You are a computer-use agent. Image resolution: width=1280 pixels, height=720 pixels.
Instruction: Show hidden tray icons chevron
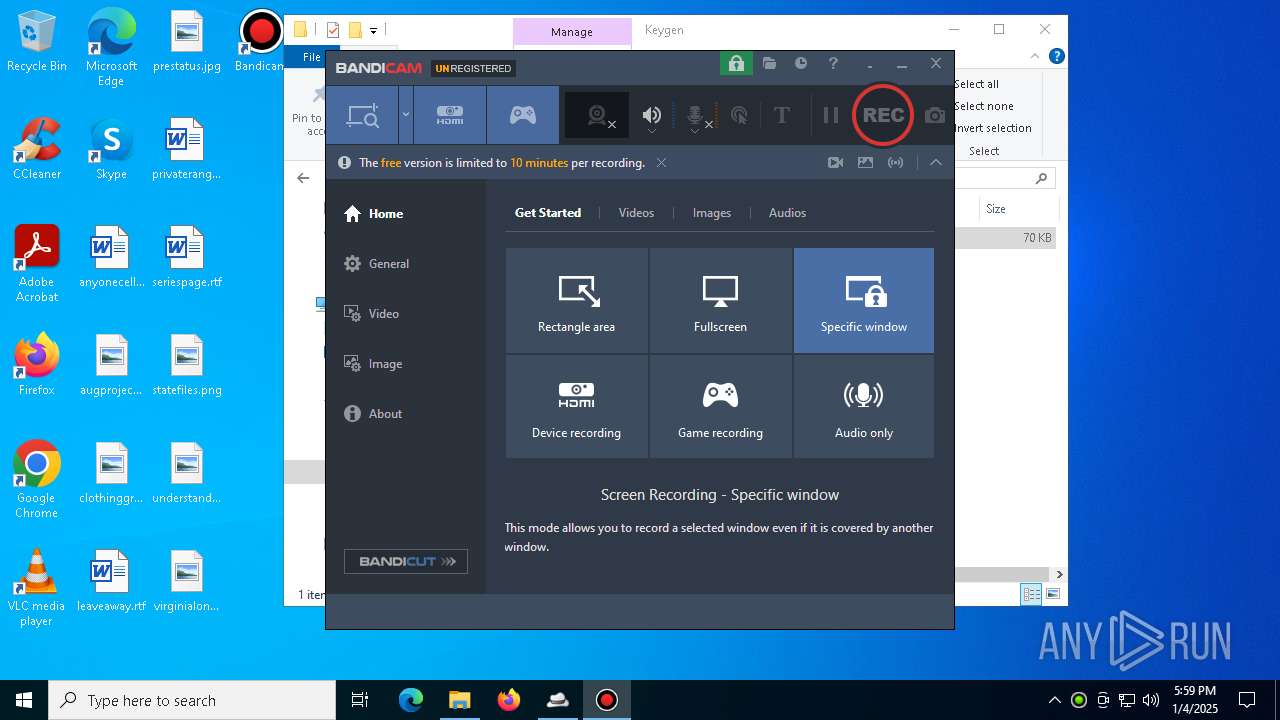tap(1054, 700)
